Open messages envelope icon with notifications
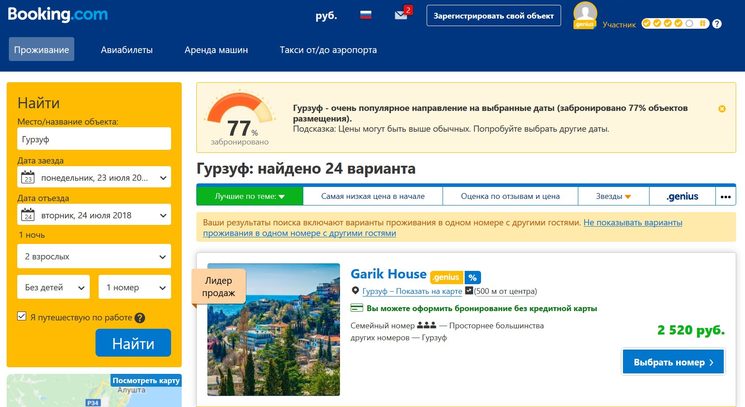This screenshot has width=745, height=407. tap(402, 14)
